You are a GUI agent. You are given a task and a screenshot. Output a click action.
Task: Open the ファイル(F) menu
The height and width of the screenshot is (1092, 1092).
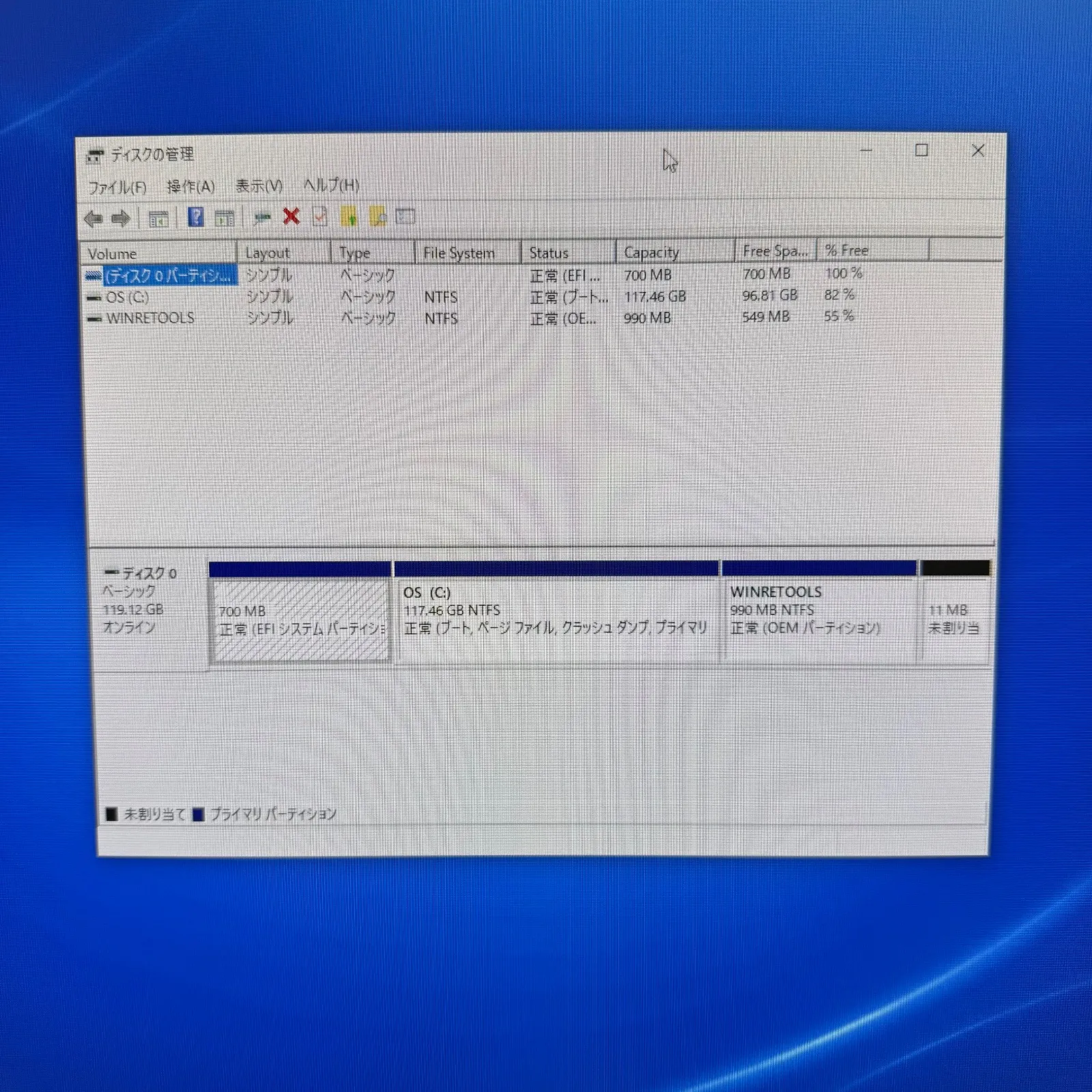117,187
